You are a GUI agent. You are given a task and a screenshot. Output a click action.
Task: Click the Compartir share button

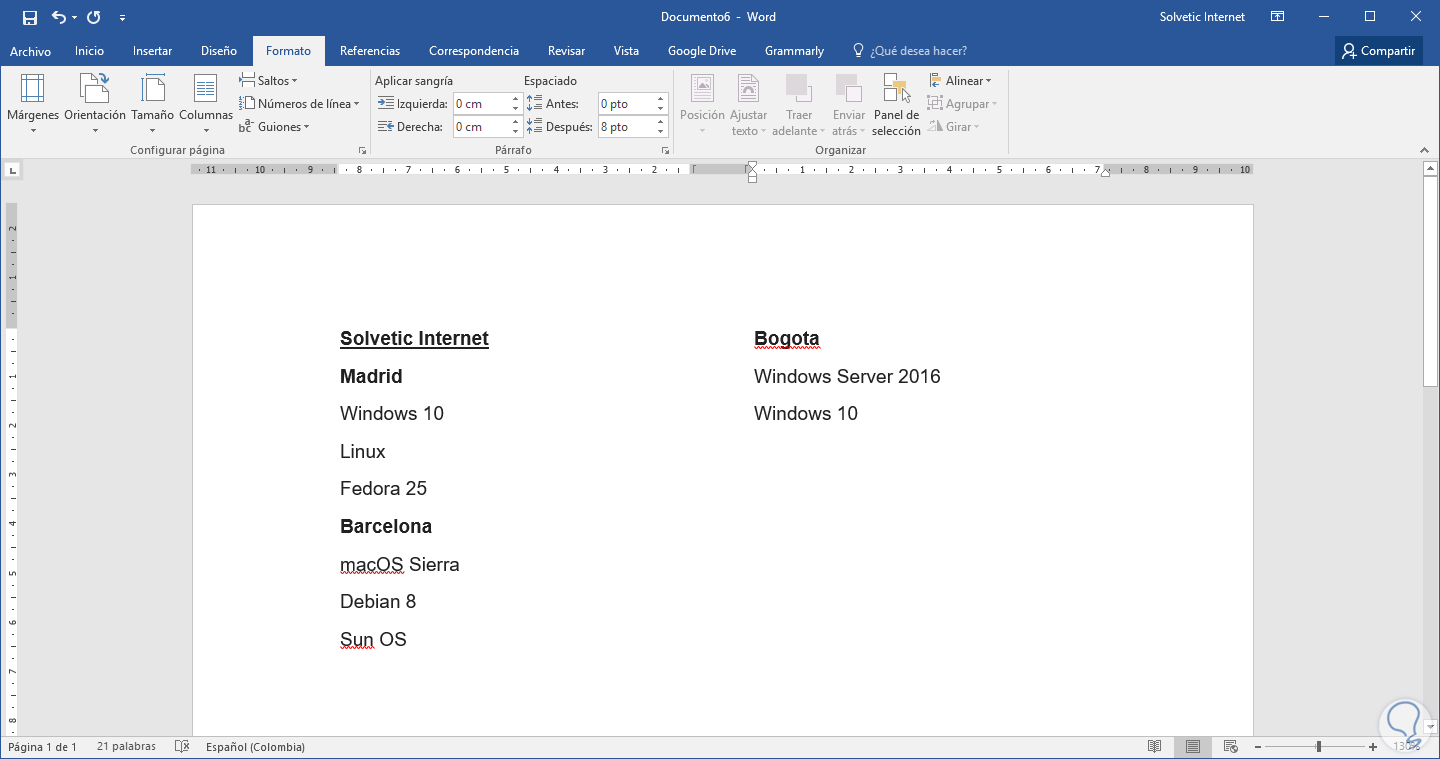click(x=1379, y=51)
